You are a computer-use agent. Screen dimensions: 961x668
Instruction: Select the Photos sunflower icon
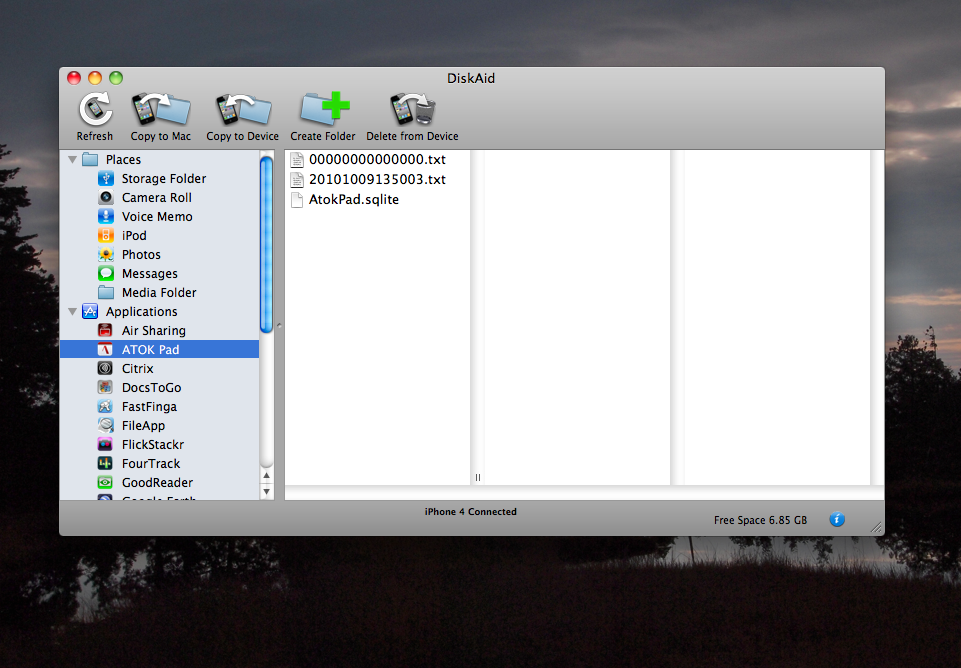click(106, 254)
